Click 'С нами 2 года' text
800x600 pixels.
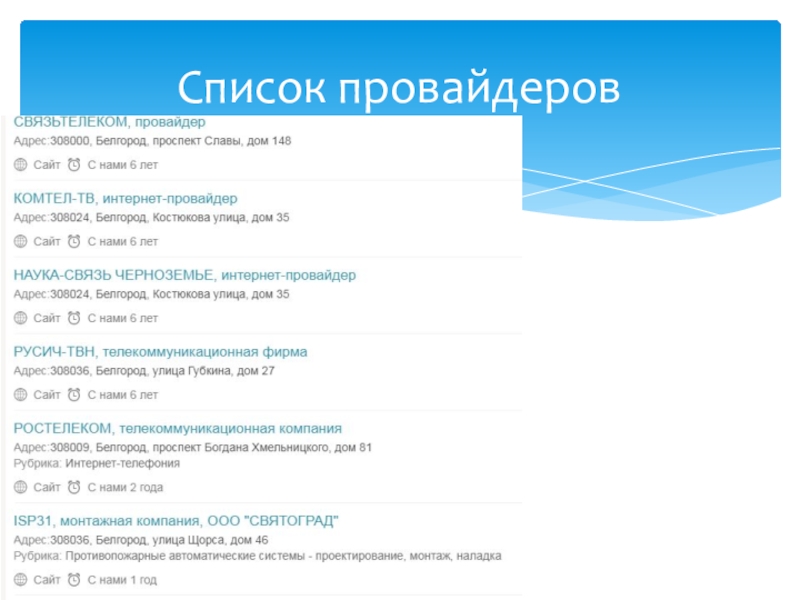tap(126, 487)
